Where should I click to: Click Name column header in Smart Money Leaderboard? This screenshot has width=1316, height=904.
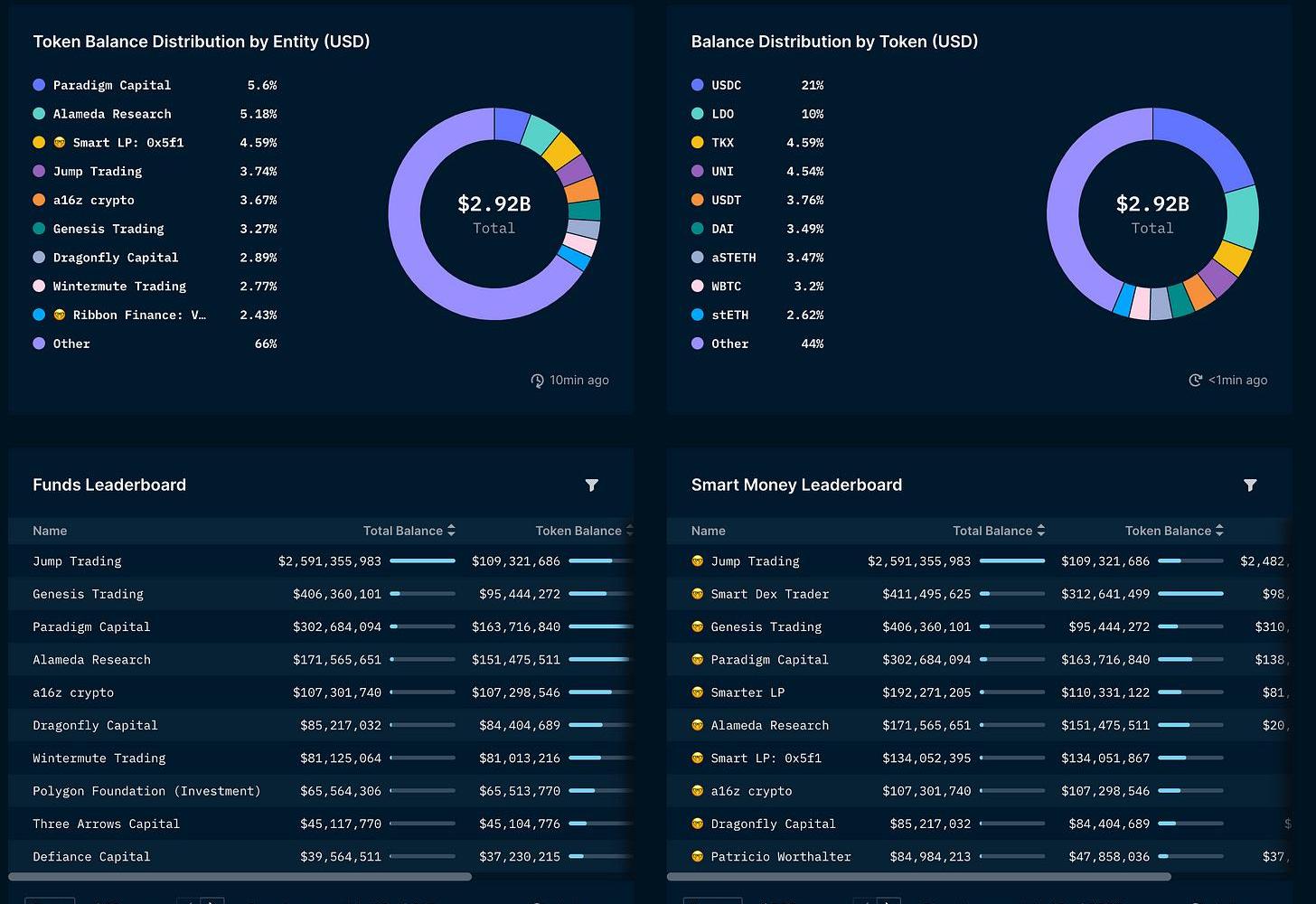708,531
